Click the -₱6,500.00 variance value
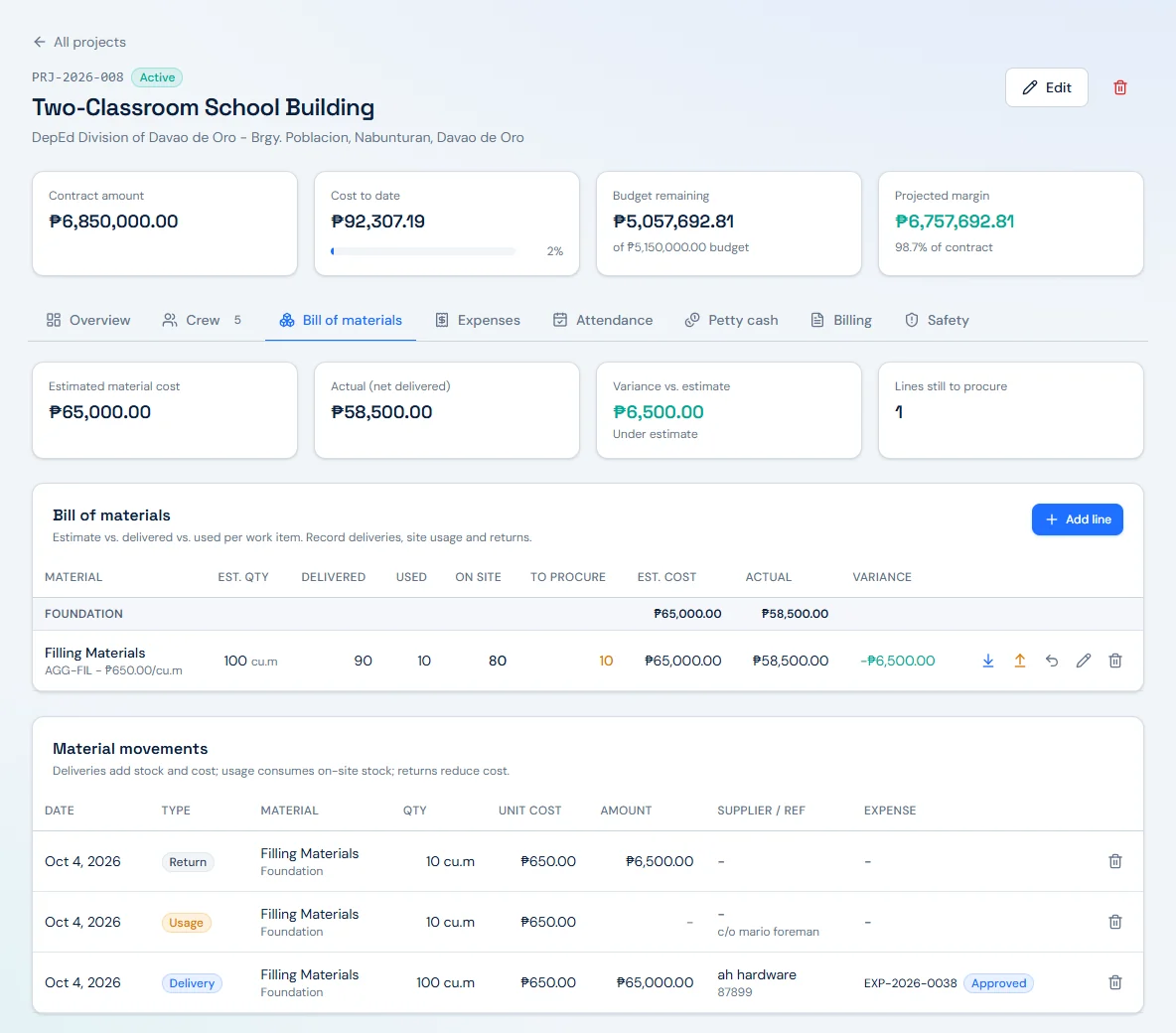Viewport: 1176px width, 1033px height. [x=897, y=661]
